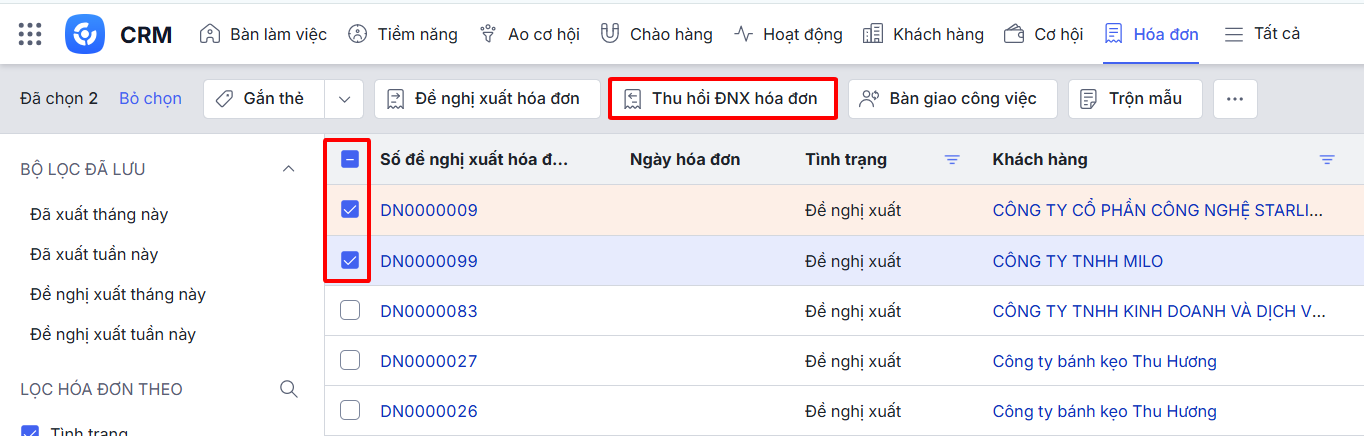This screenshot has width=1364, height=436.
Task: Open the Tất cả menu
Action: [1262, 34]
